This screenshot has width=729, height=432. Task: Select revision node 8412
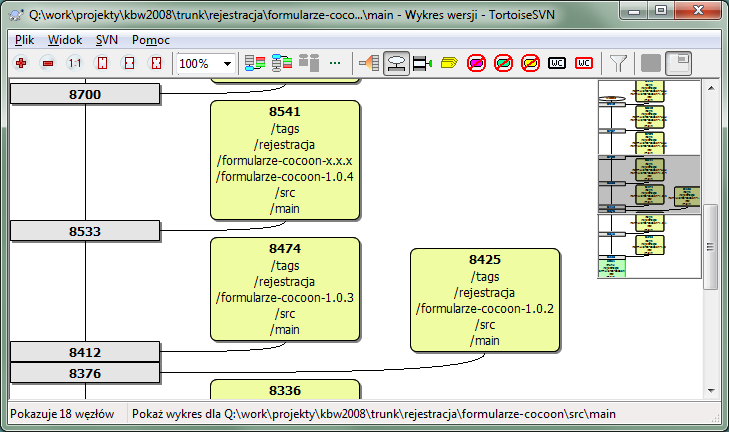85,352
